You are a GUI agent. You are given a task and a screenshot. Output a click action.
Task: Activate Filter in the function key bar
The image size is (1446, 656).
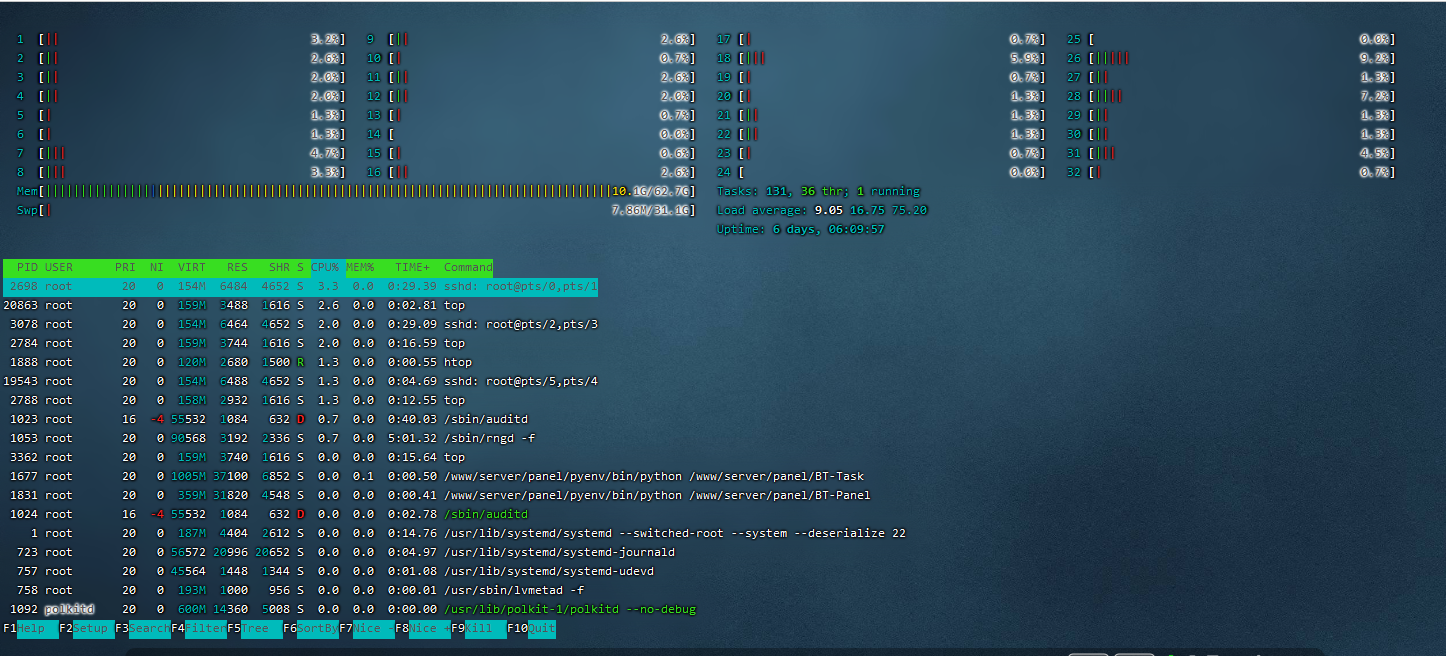point(205,629)
